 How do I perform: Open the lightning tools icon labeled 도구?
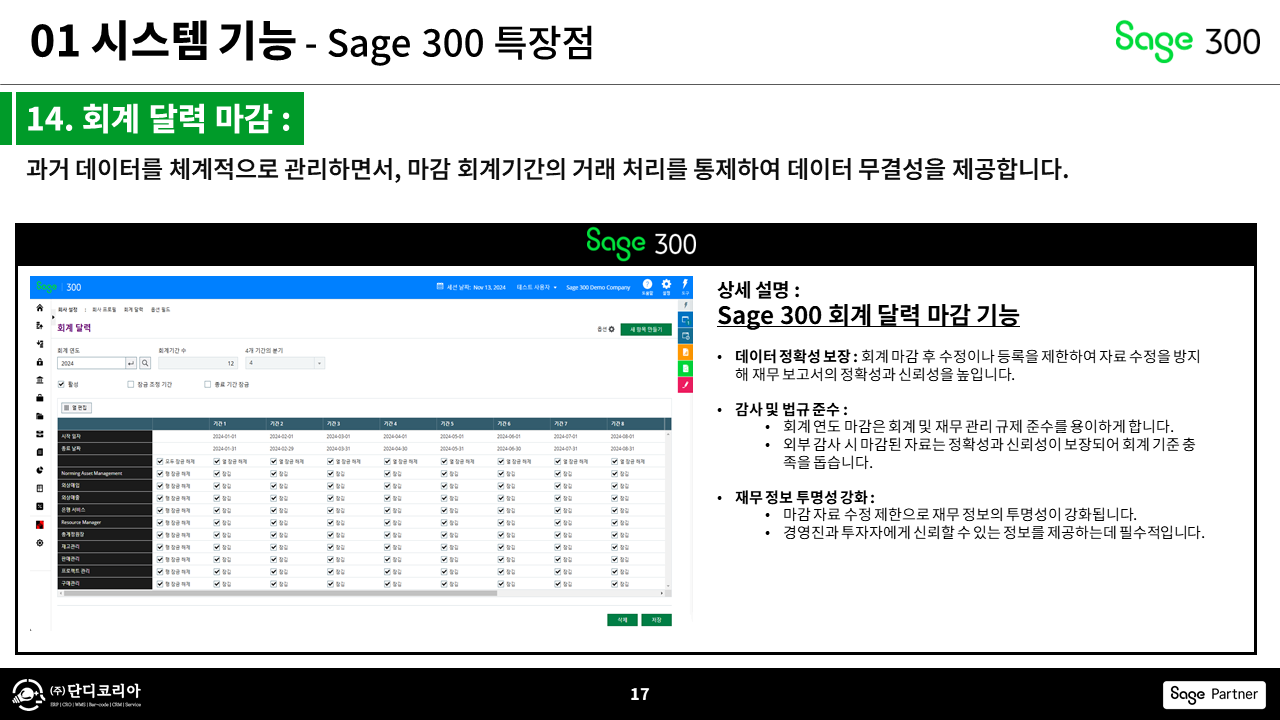(685, 286)
